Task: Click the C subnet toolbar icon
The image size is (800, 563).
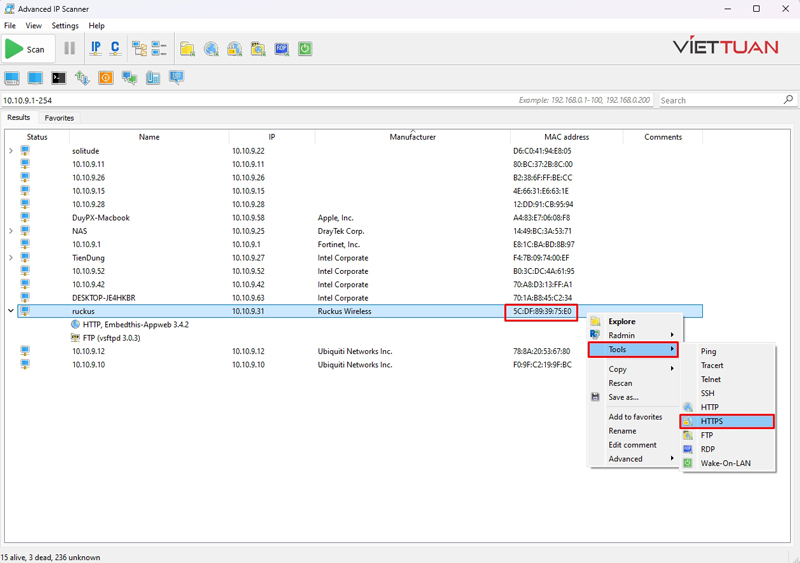Action: (115, 48)
